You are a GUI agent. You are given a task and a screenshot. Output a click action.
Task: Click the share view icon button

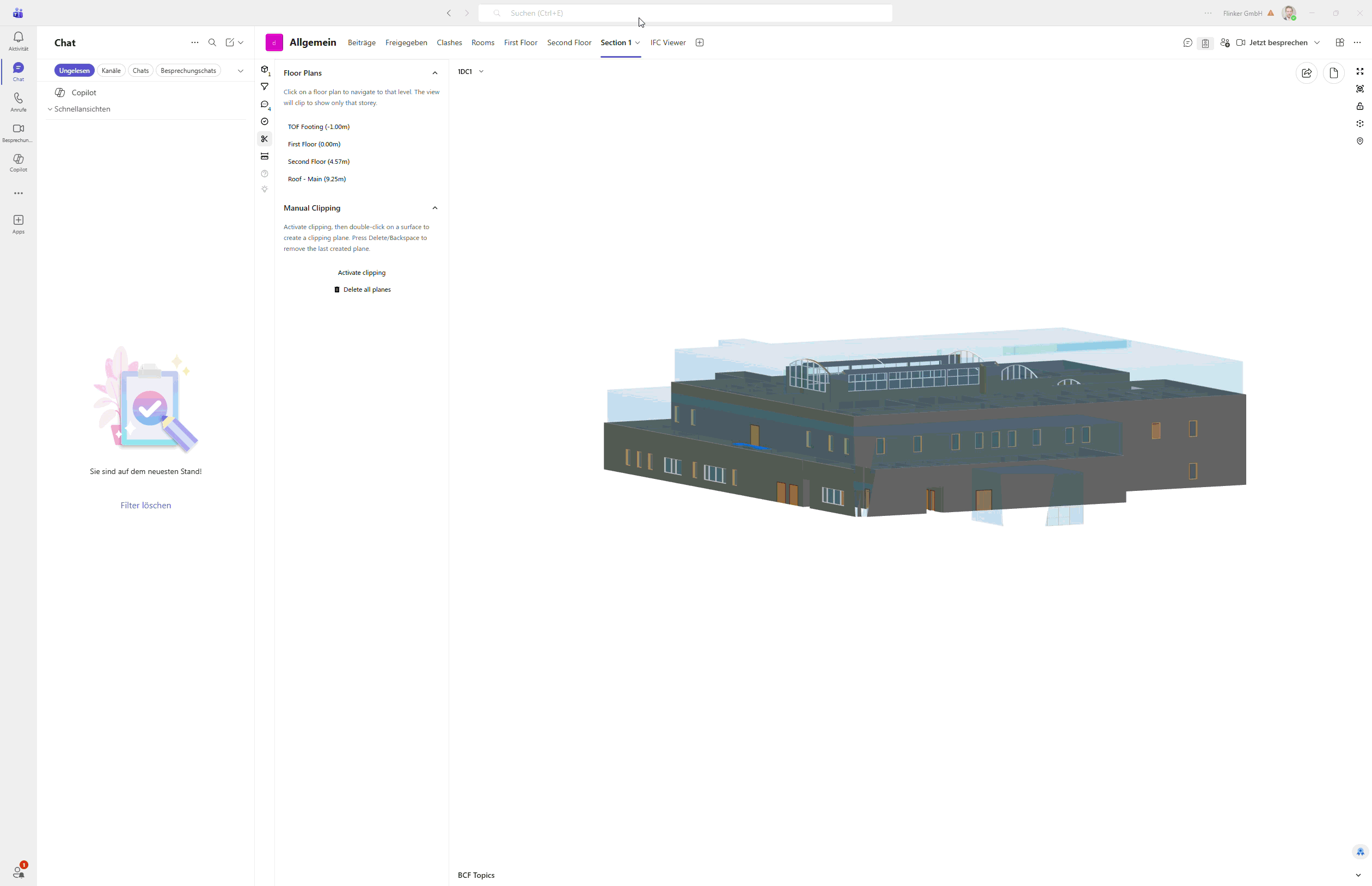point(1306,73)
